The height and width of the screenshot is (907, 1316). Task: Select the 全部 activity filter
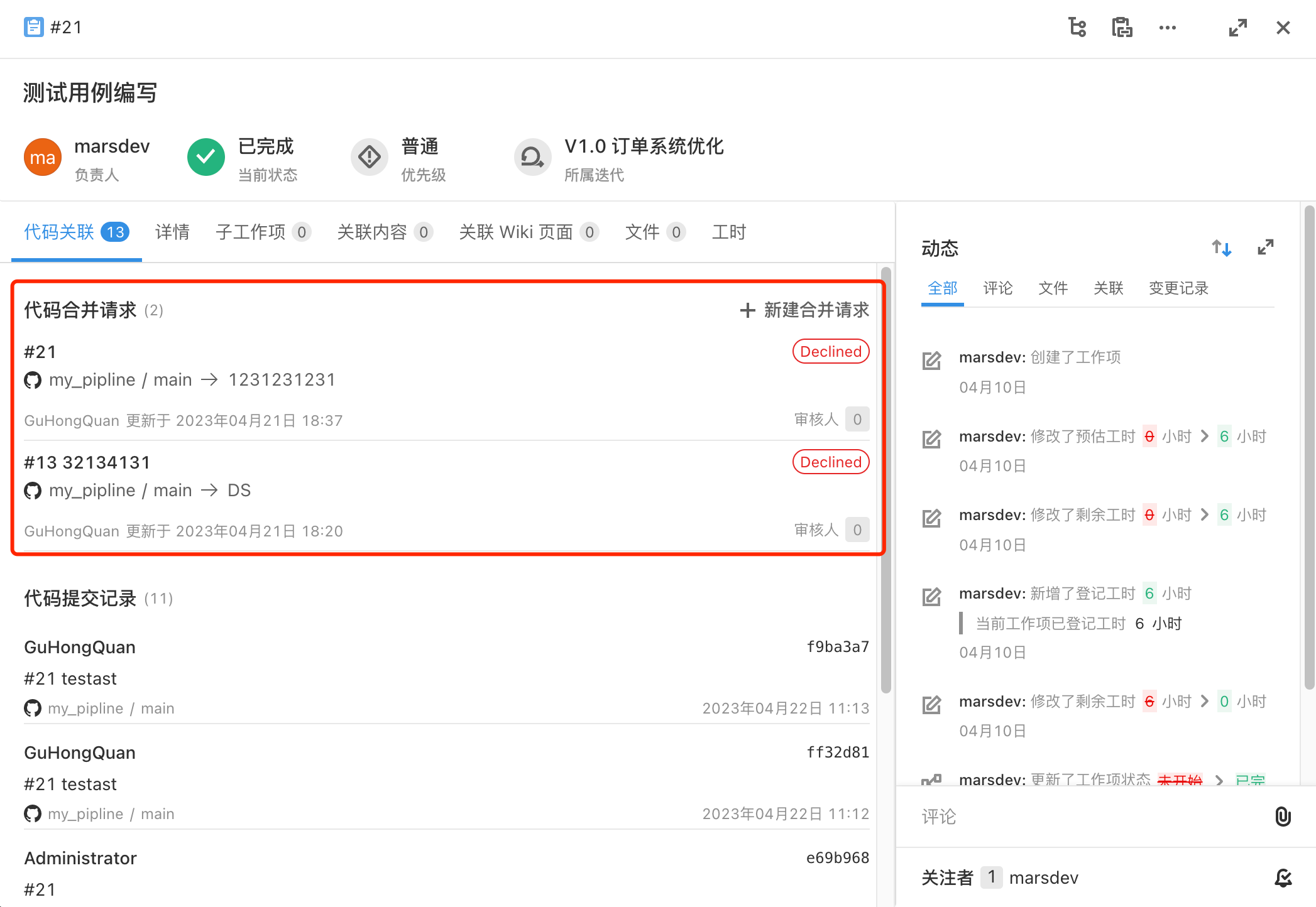[x=943, y=288]
